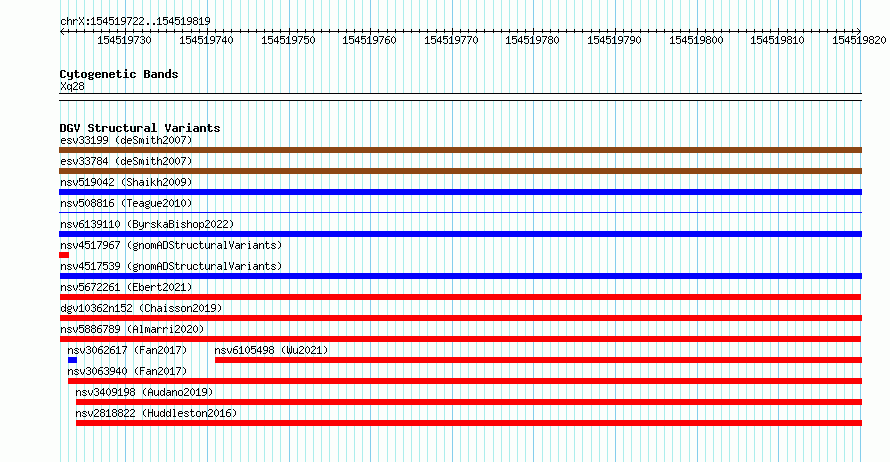Open the nsv3409198 (Audano2019) label
This screenshot has width=890, height=462.
(x=144, y=392)
